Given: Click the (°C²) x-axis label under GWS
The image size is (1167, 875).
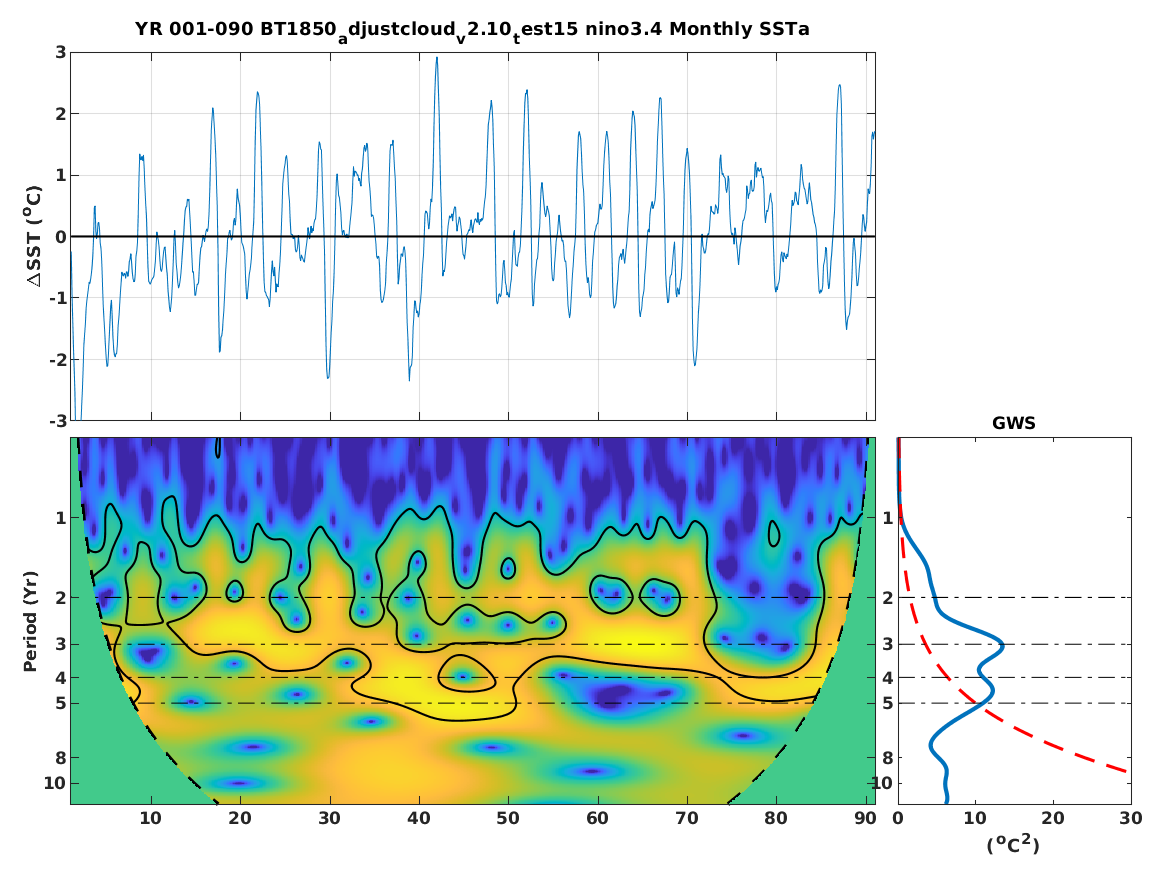Looking at the screenshot, I should click(x=1013, y=844).
